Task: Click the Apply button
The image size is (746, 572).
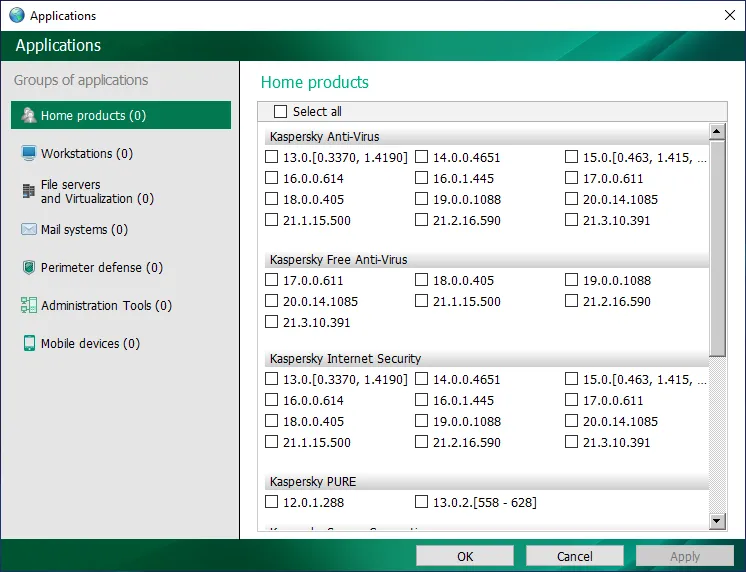Action: point(685,556)
